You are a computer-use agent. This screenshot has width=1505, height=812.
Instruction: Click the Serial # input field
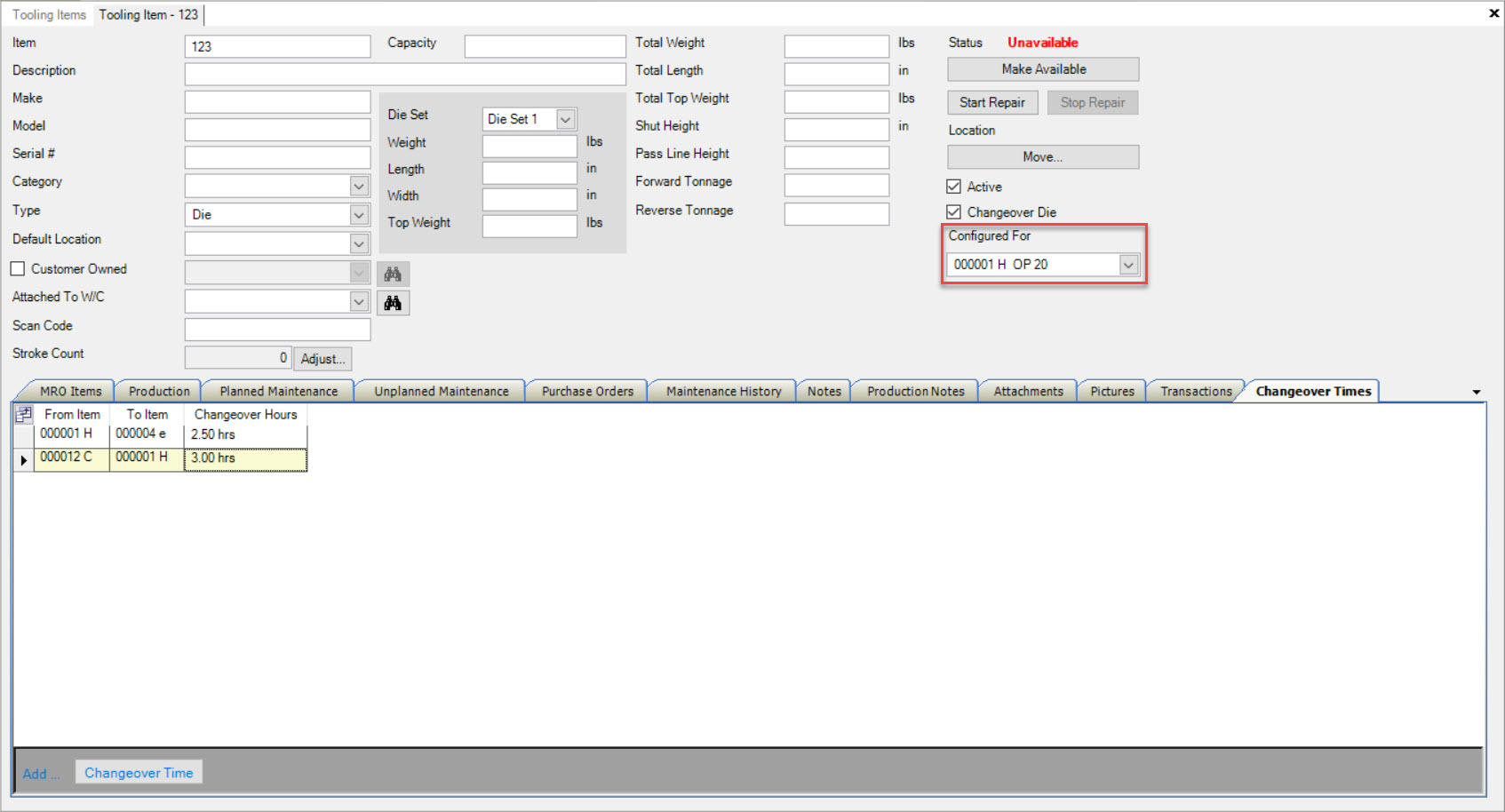pos(277,157)
